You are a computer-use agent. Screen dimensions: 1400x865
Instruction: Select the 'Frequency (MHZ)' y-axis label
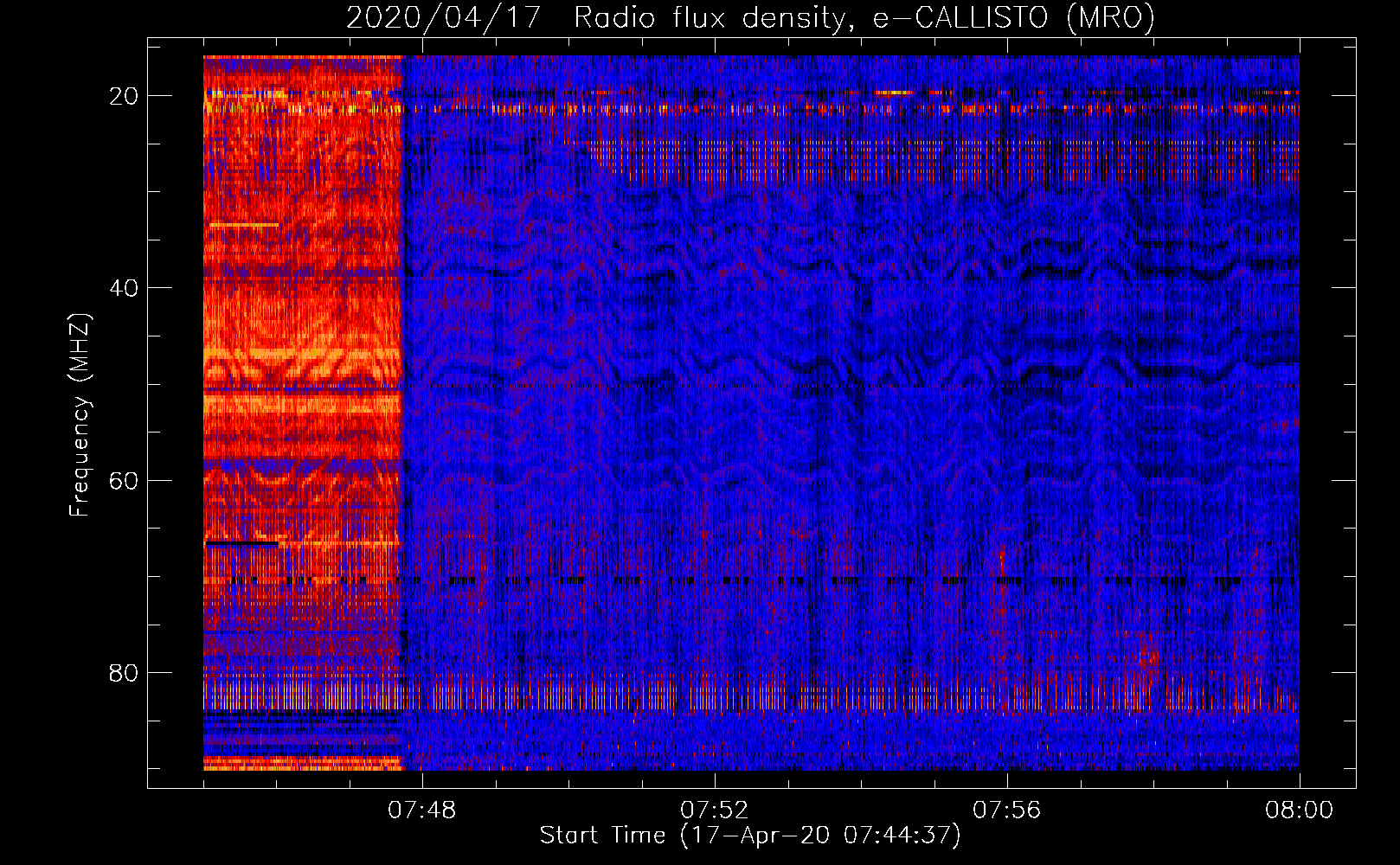click(x=80, y=415)
